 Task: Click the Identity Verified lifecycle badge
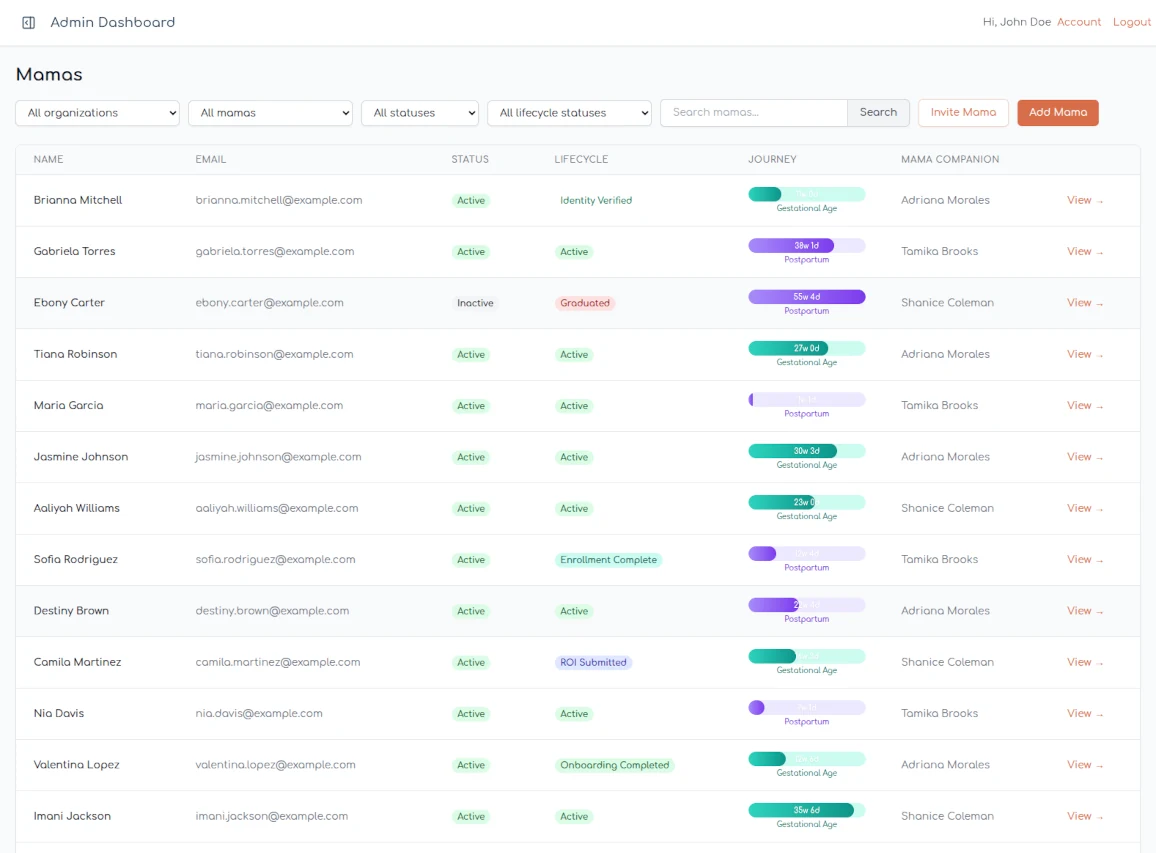coord(596,201)
